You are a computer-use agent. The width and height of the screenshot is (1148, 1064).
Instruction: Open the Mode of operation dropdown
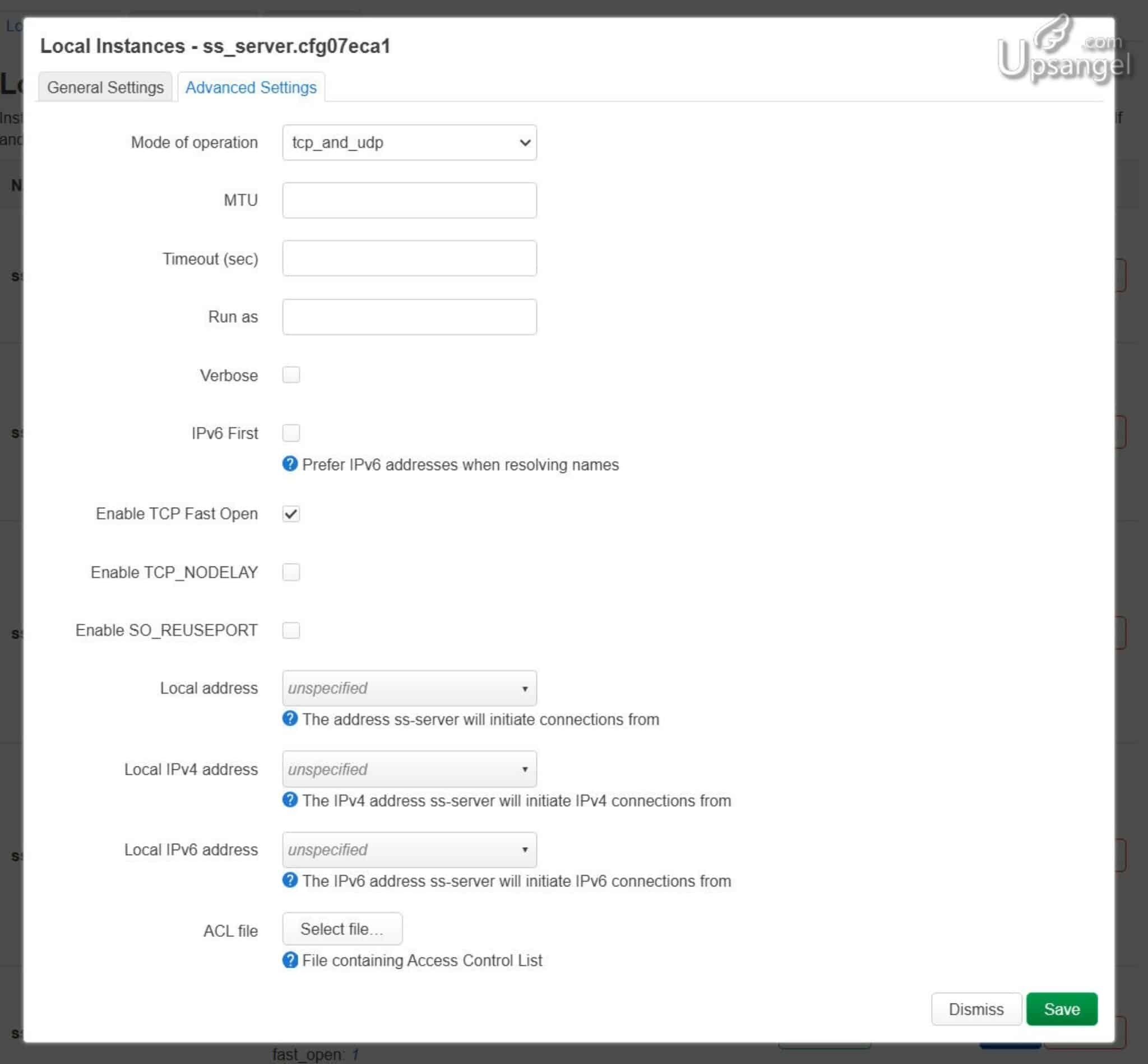point(409,142)
